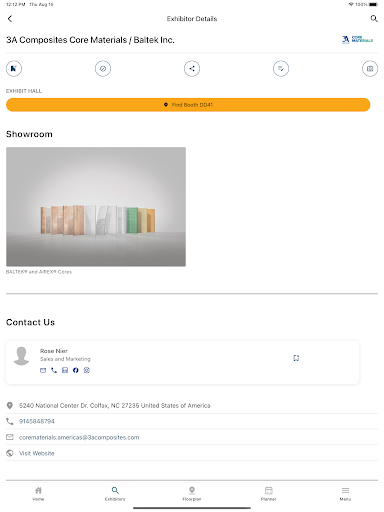The height and width of the screenshot is (512, 384).
Task: Switch to the Floorplan tab
Action: click(192, 494)
